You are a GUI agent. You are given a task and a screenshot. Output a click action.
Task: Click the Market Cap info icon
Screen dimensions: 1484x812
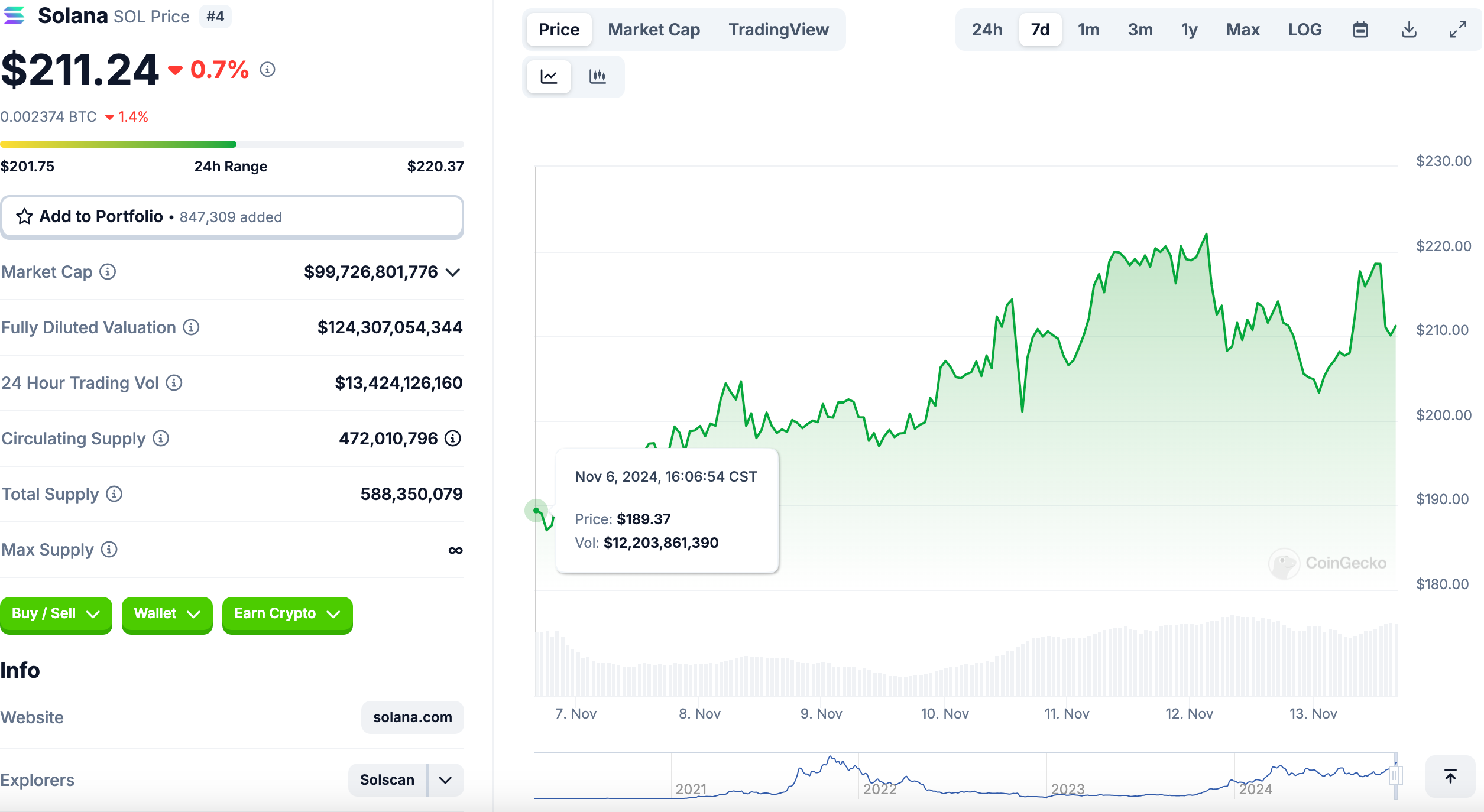[108, 272]
